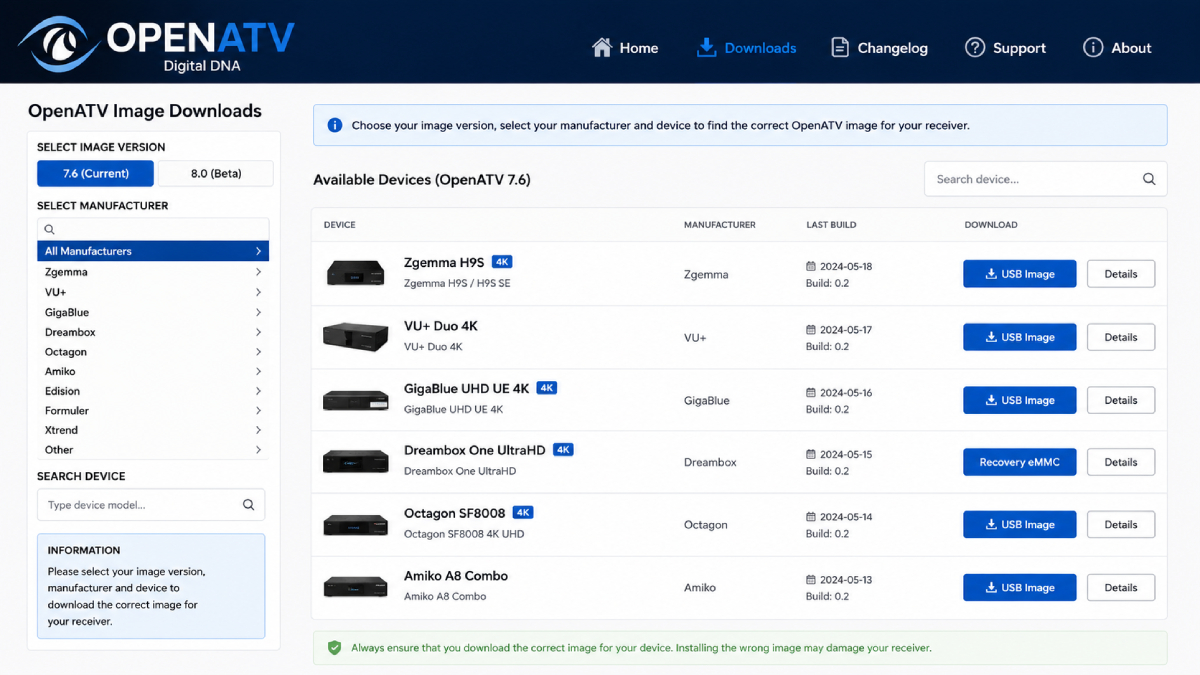Click the calendar icon beside 2024-05-15
This screenshot has width=1200, height=675.
point(811,455)
